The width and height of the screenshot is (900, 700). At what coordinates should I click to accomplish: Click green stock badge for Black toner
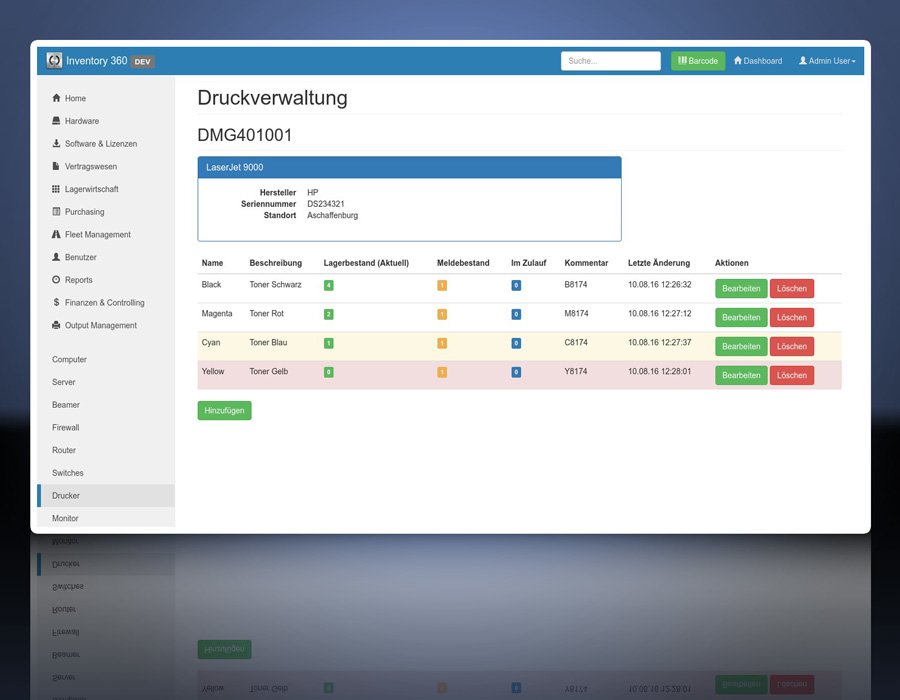pyautogui.click(x=328, y=285)
